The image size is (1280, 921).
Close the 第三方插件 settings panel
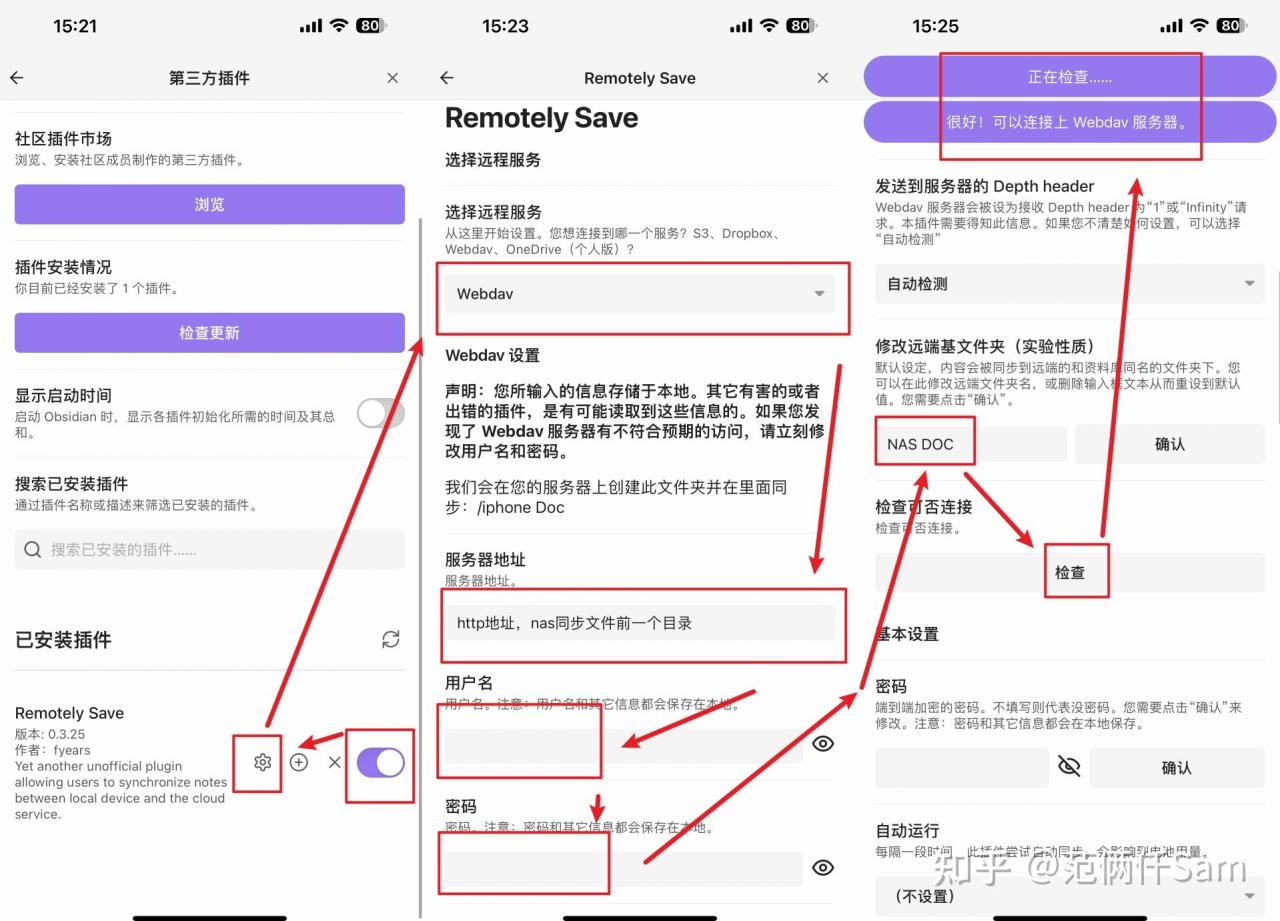393,78
